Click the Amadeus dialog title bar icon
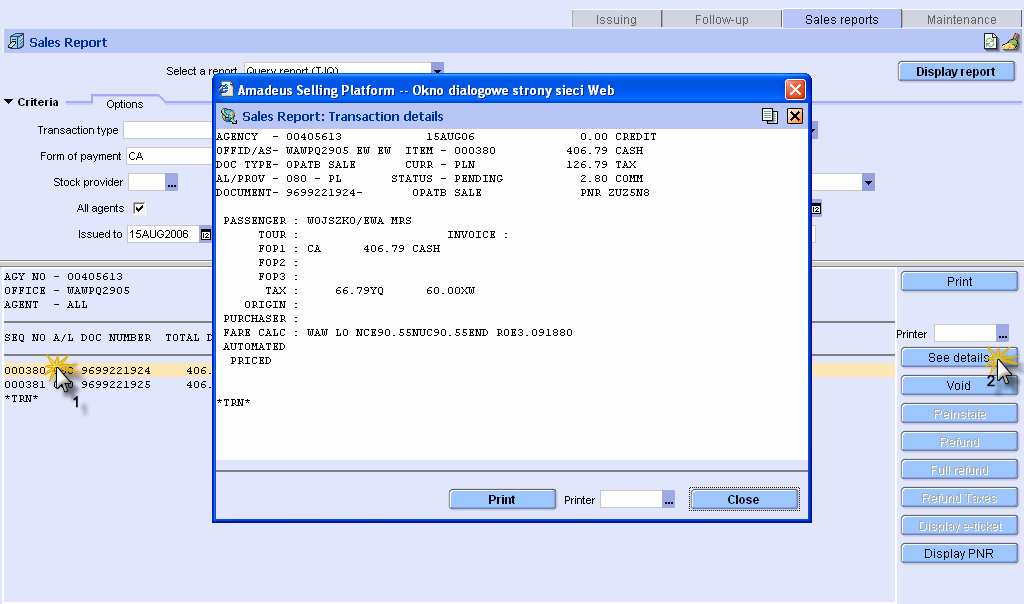Image resolution: width=1024 pixels, height=604 pixels. tap(226, 89)
